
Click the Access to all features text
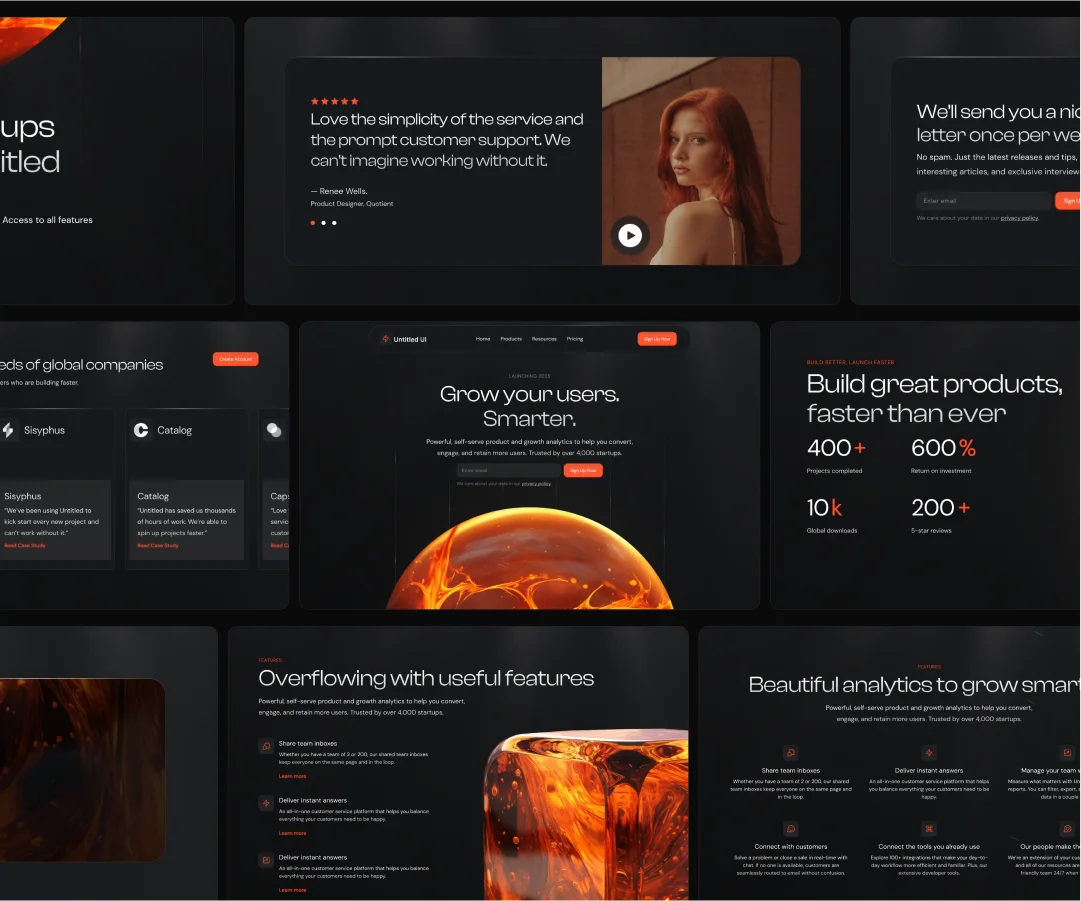coord(48,220)
